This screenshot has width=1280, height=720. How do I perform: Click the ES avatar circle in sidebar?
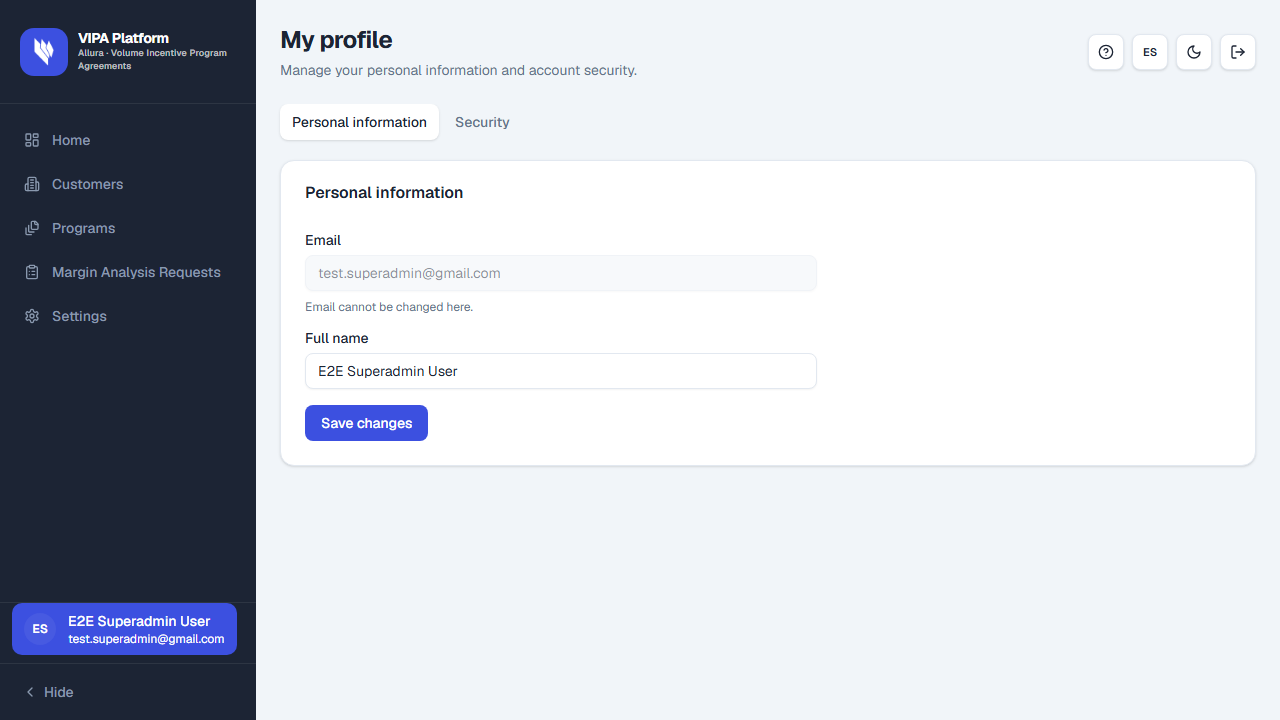pos(40,629)
